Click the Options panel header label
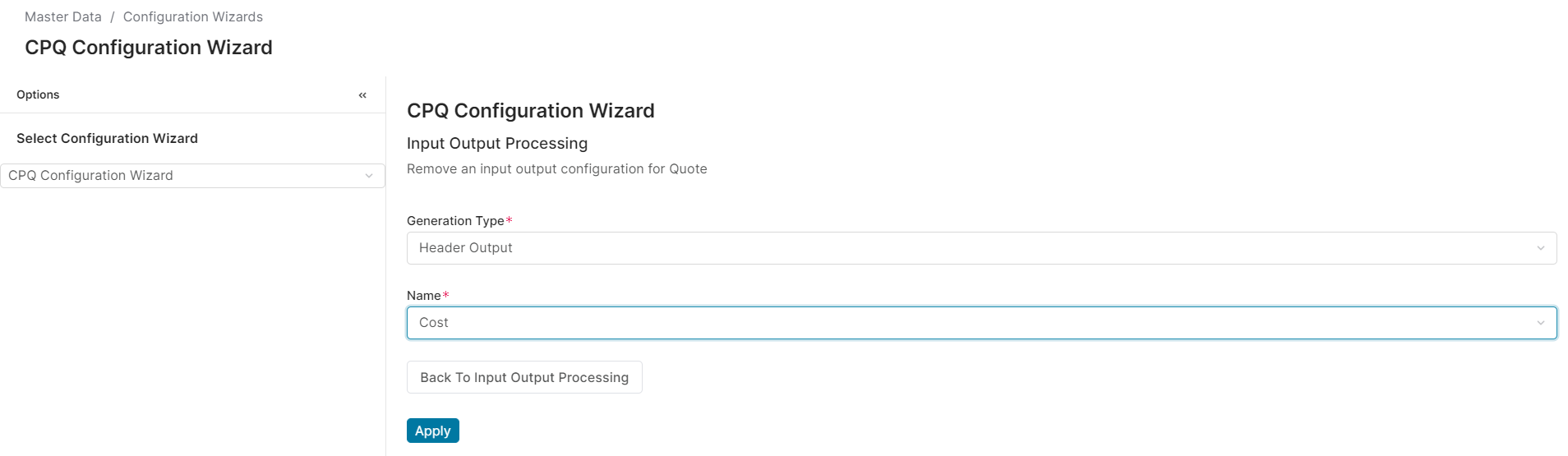1568x456 pixels. pos(38,95)
